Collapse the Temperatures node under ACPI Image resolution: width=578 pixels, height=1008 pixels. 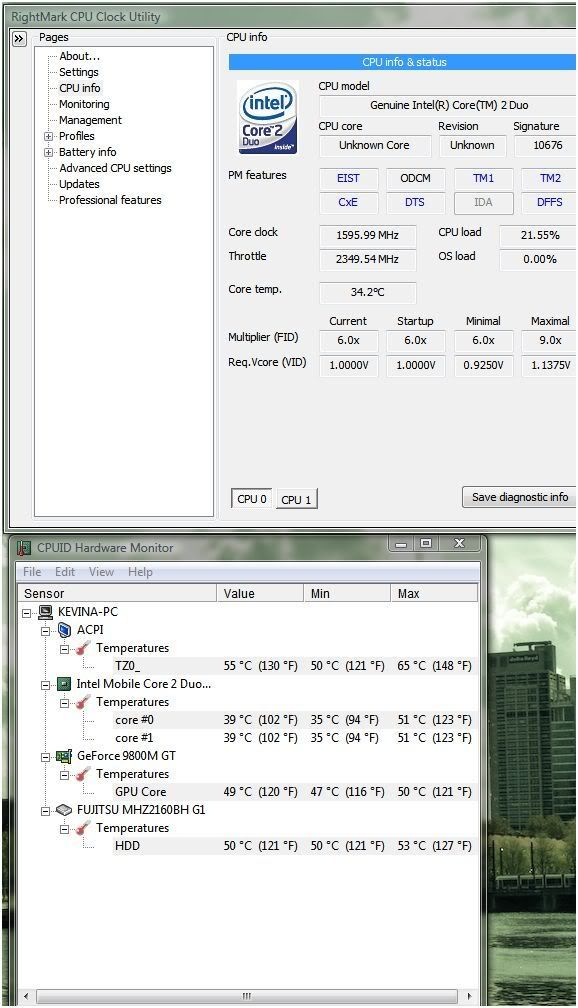click(64, 649)
